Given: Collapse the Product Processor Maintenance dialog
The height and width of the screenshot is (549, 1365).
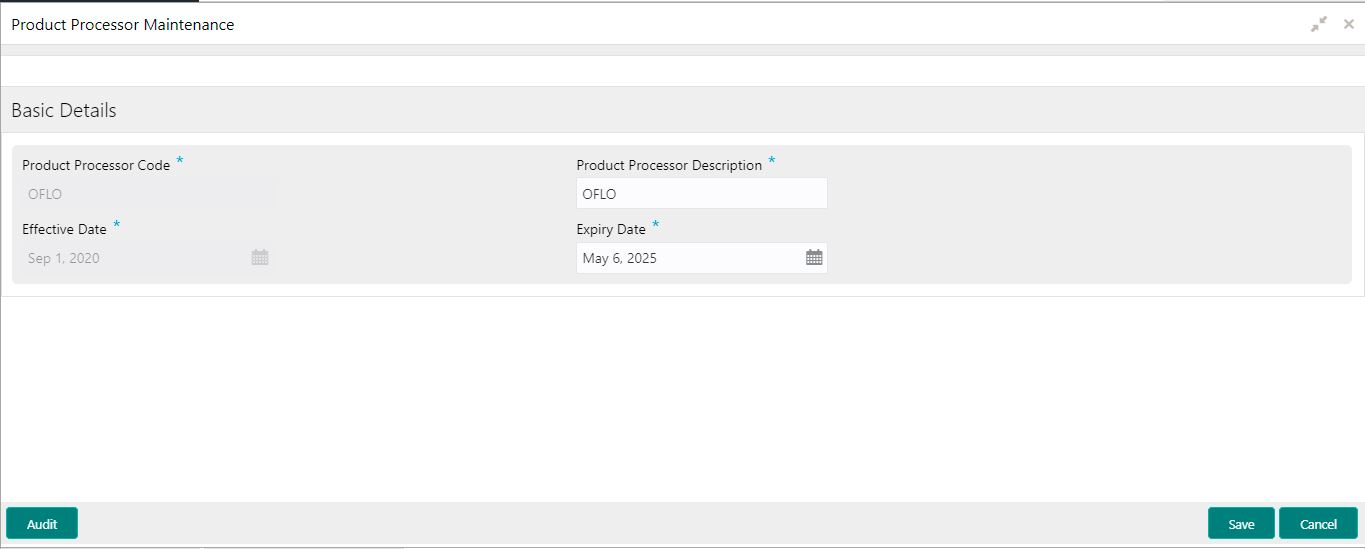Looking at the screenshot, I should [x=1319, y=24].
